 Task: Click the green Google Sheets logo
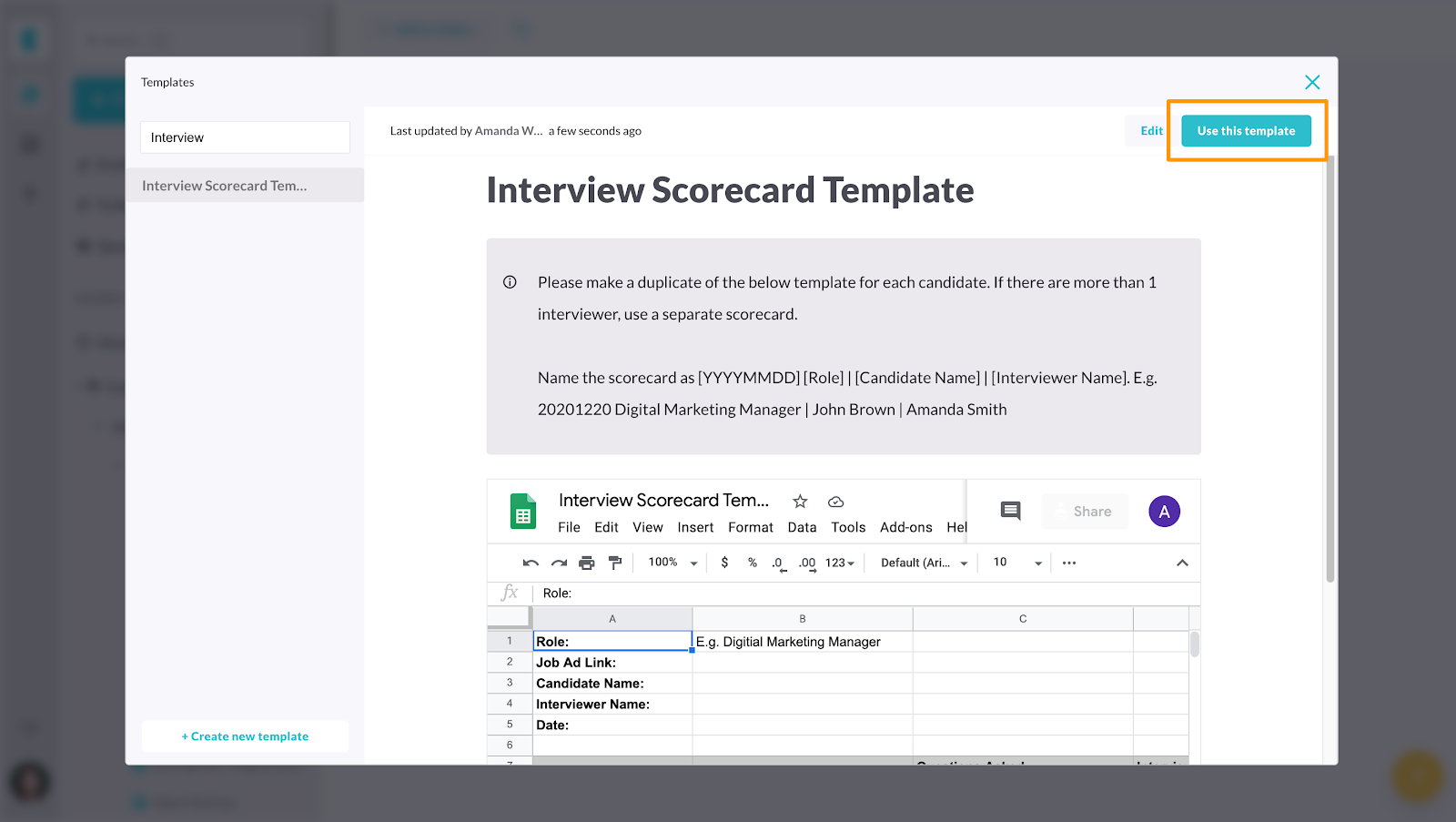522,511
